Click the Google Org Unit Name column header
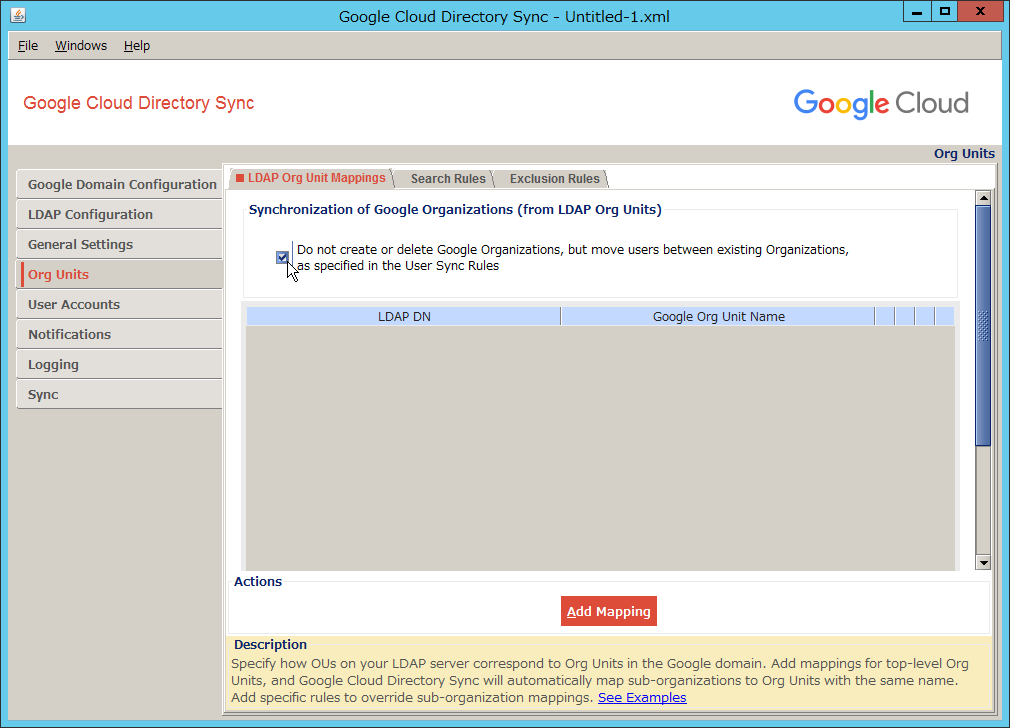The width and height of the screenshot is (1010, 728). [x=718, y=316]
